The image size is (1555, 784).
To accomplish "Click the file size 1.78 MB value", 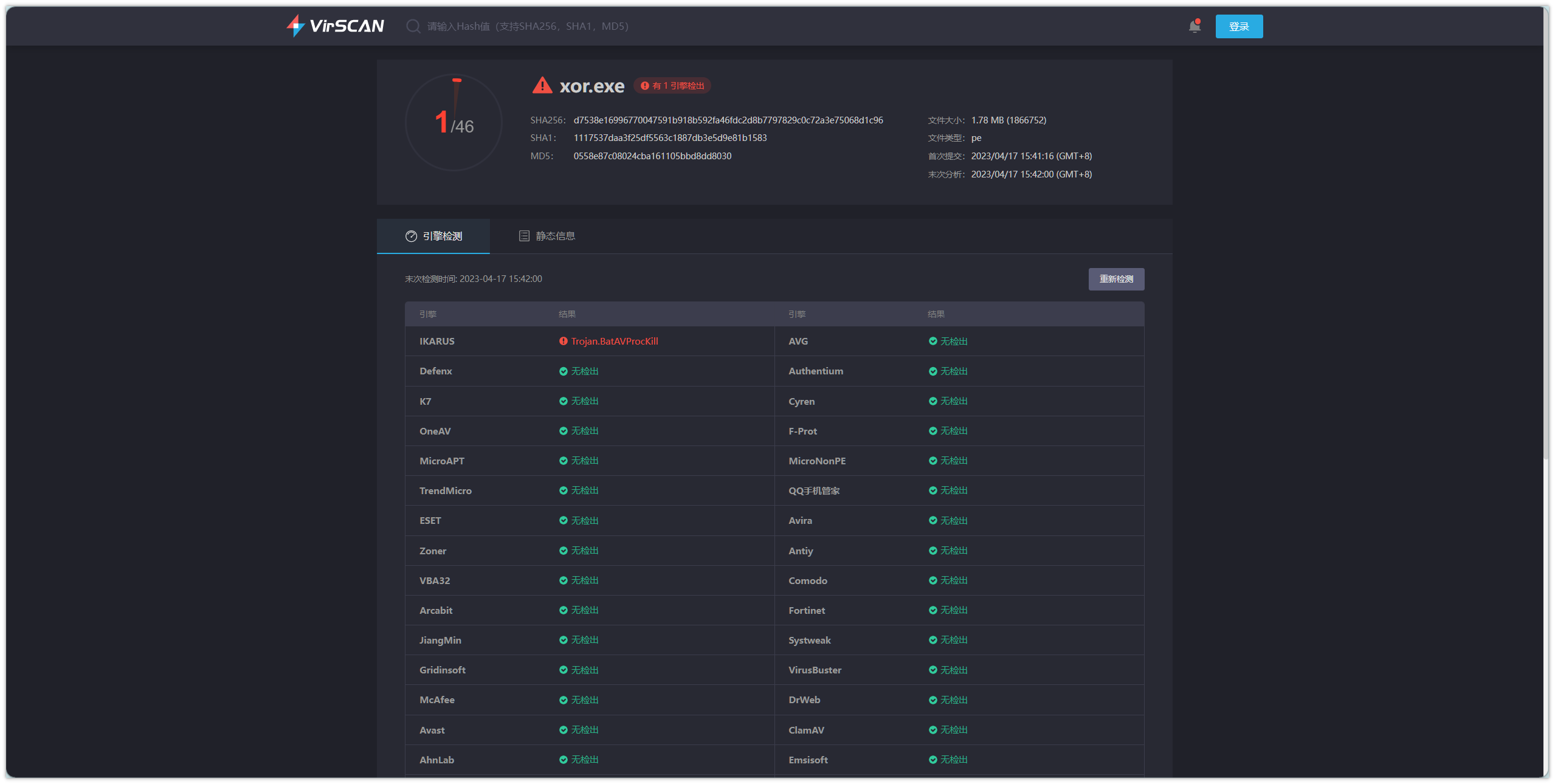I will click(x=1009, y=120).
